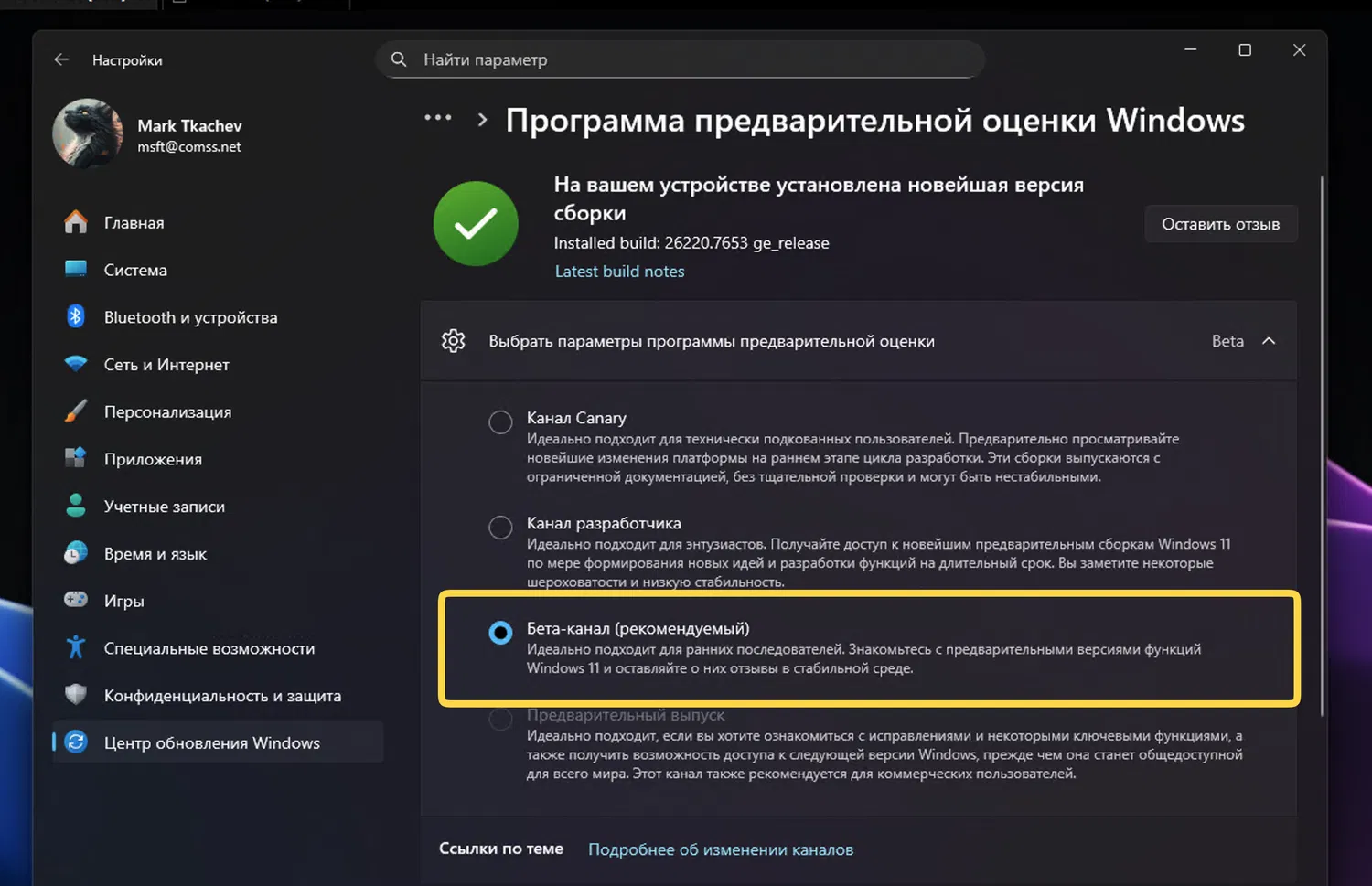Click the Ссылки по теме label
The width and height of the screenshot is (1372, 886).
click(501, 849)
